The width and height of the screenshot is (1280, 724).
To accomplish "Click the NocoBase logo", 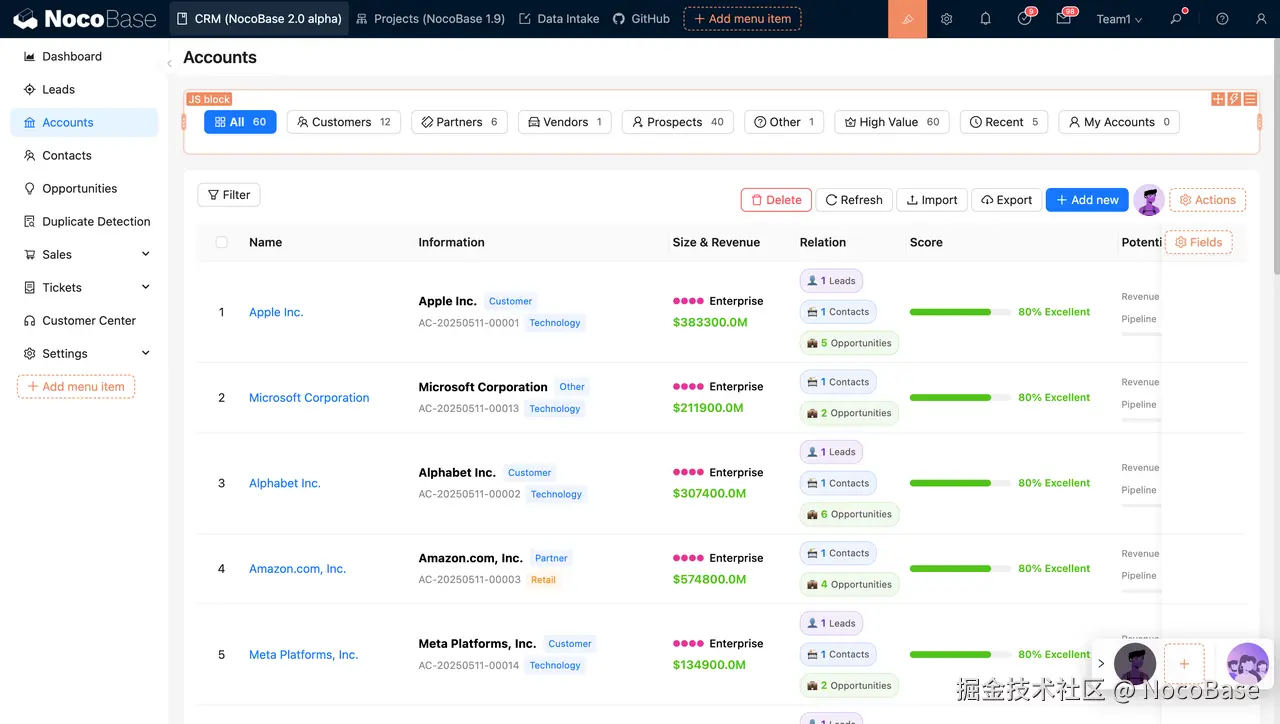I will 85,19.
